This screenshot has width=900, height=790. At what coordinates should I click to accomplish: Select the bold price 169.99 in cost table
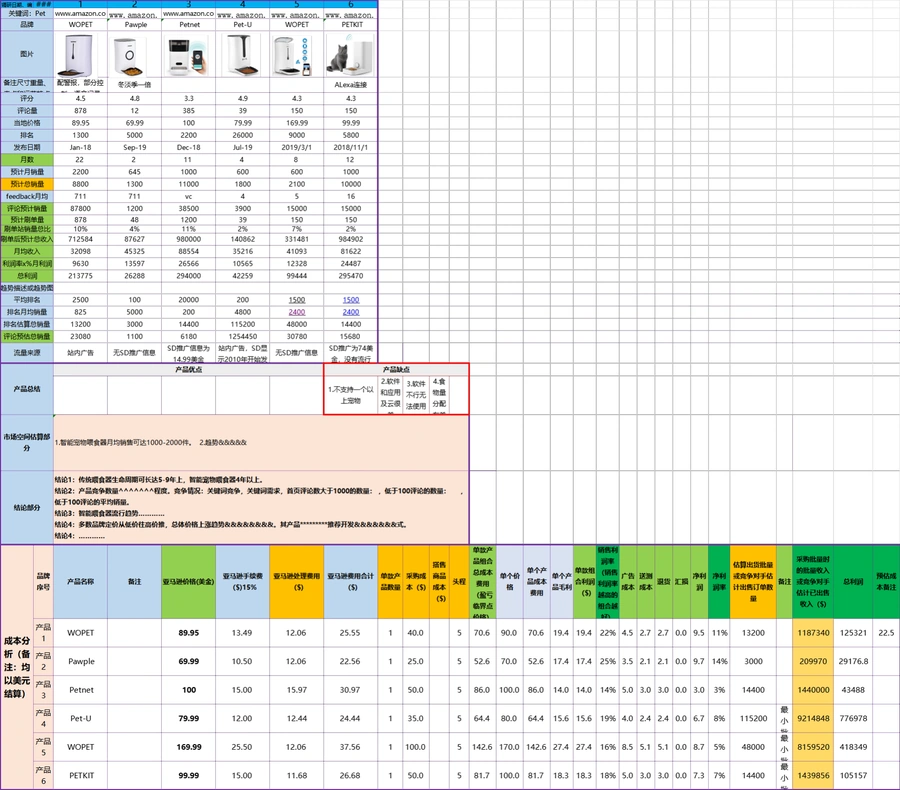[188, 747]
